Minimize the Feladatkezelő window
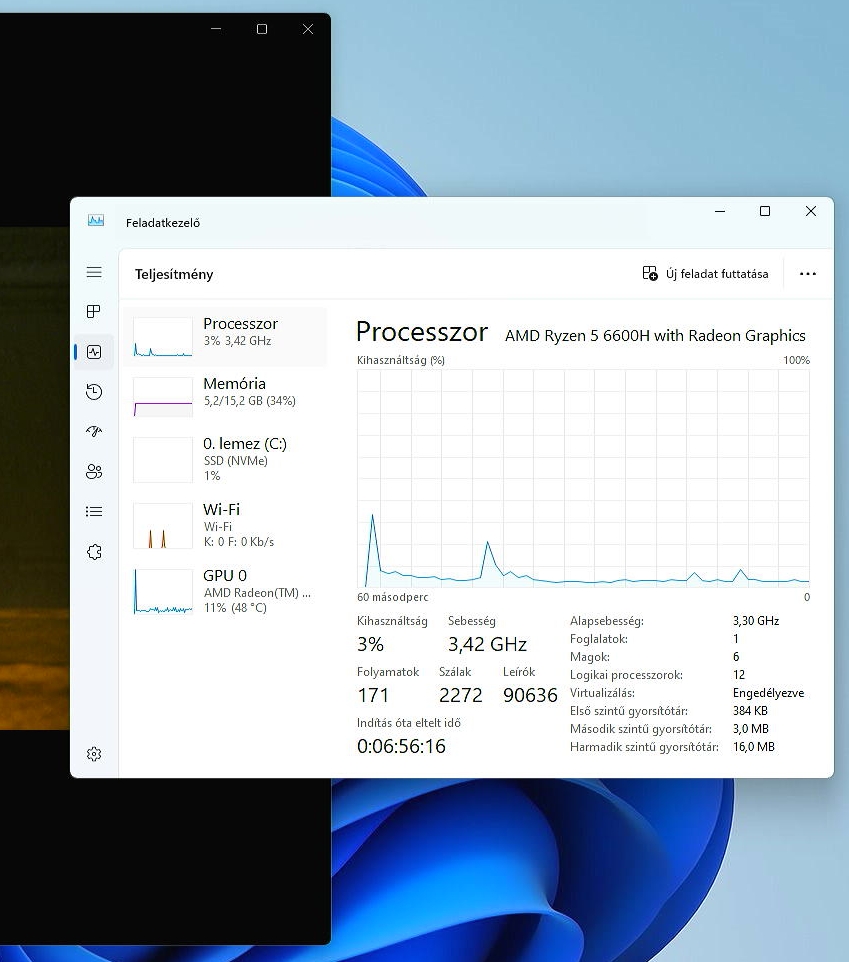Viewport: 849px width, 962px height. (x=719, y=211)
